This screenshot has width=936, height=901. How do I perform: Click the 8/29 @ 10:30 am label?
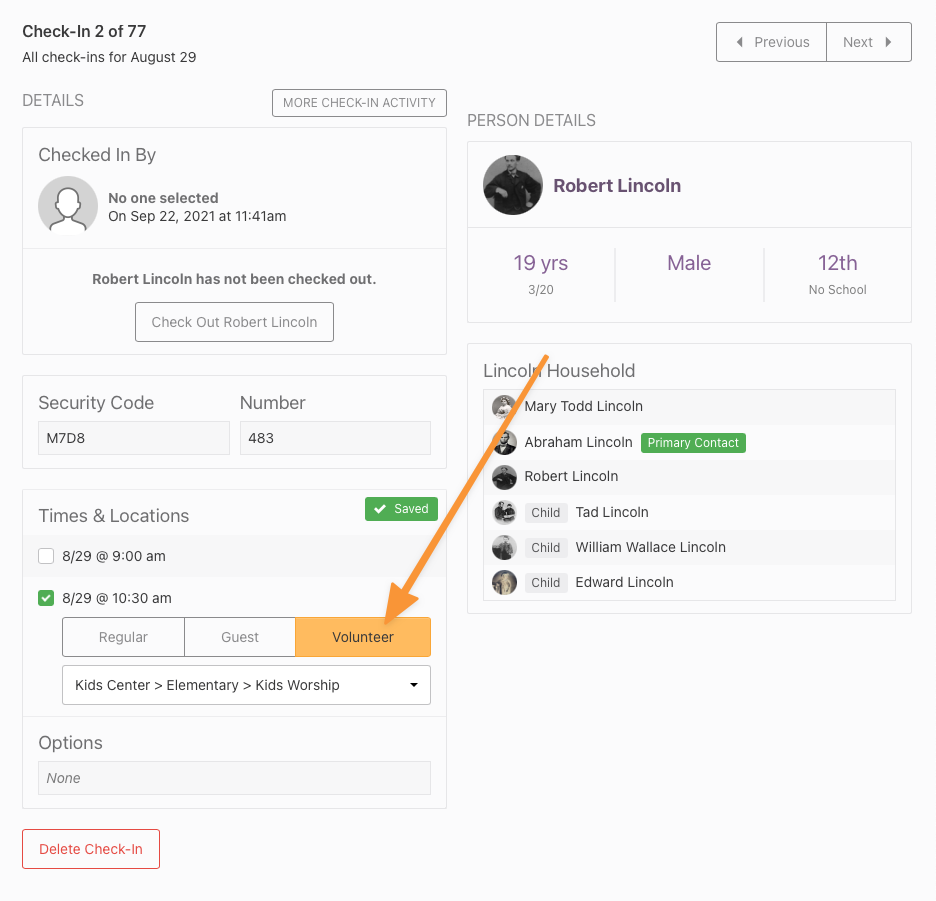click(x=117, y=598)
